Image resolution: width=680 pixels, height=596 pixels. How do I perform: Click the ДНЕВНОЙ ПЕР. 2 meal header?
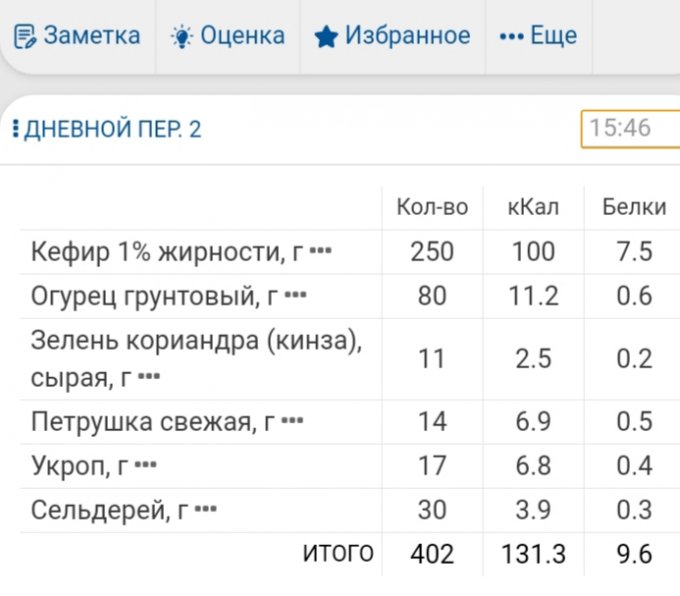[112, 129]
